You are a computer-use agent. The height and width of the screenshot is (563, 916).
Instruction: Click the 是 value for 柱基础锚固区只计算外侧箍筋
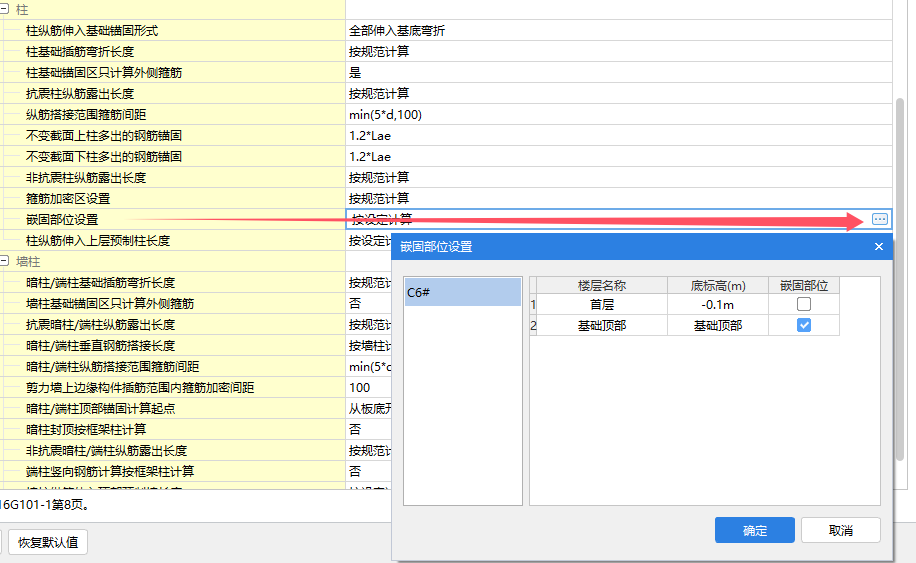[355, 72]
